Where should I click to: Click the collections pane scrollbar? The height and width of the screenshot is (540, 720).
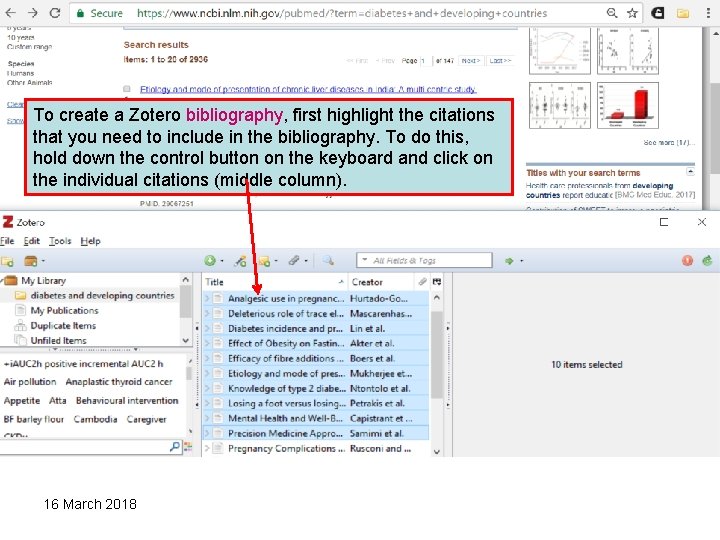(x=185, y=302)
